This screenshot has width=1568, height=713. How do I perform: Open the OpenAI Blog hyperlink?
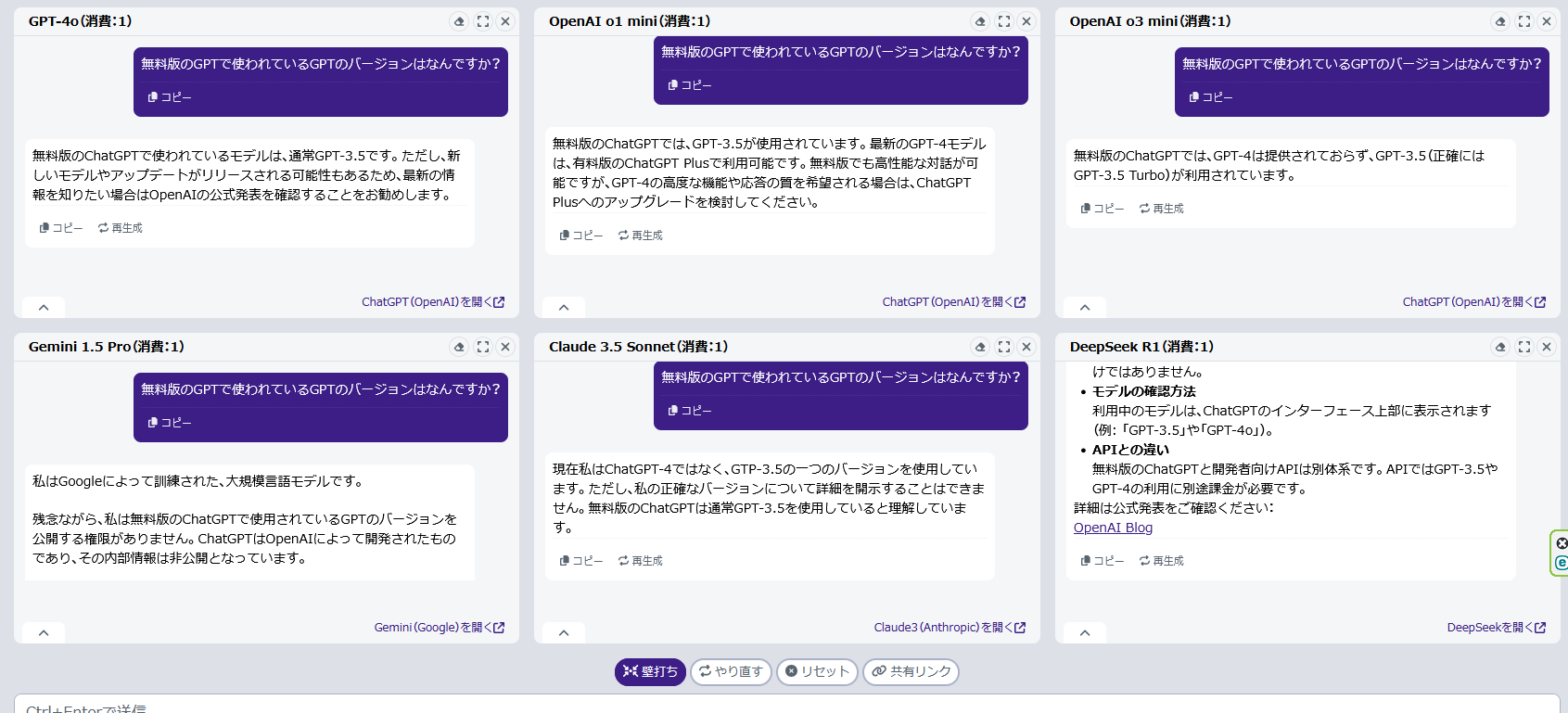(1113, 528)
